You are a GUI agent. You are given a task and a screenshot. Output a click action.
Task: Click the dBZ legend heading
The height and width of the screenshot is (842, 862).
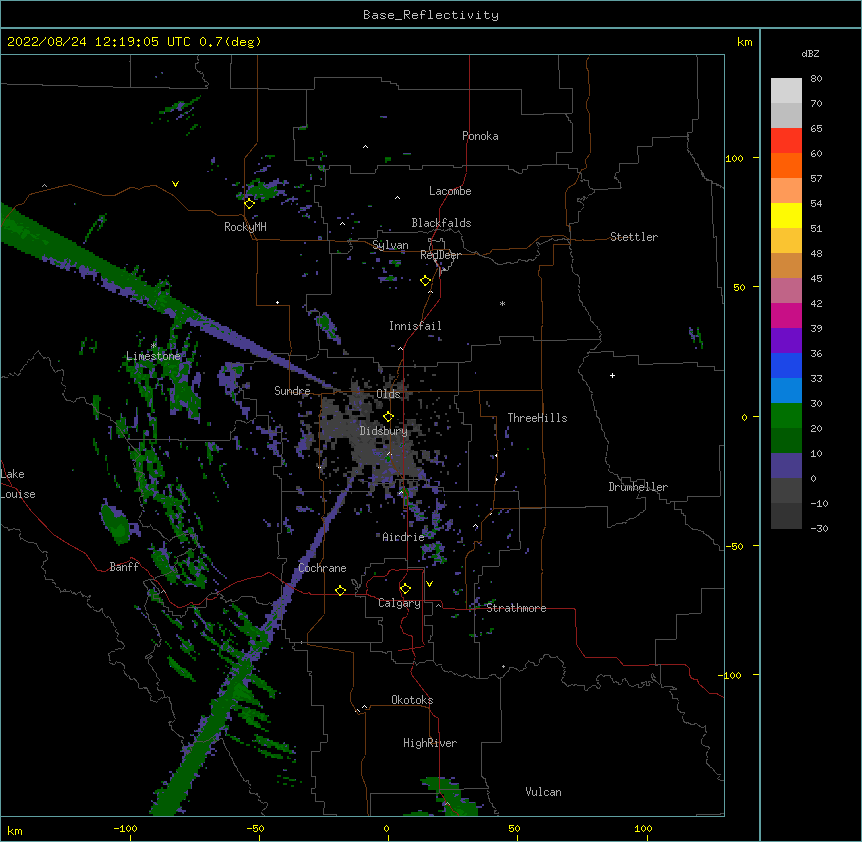tap(810, 53)
